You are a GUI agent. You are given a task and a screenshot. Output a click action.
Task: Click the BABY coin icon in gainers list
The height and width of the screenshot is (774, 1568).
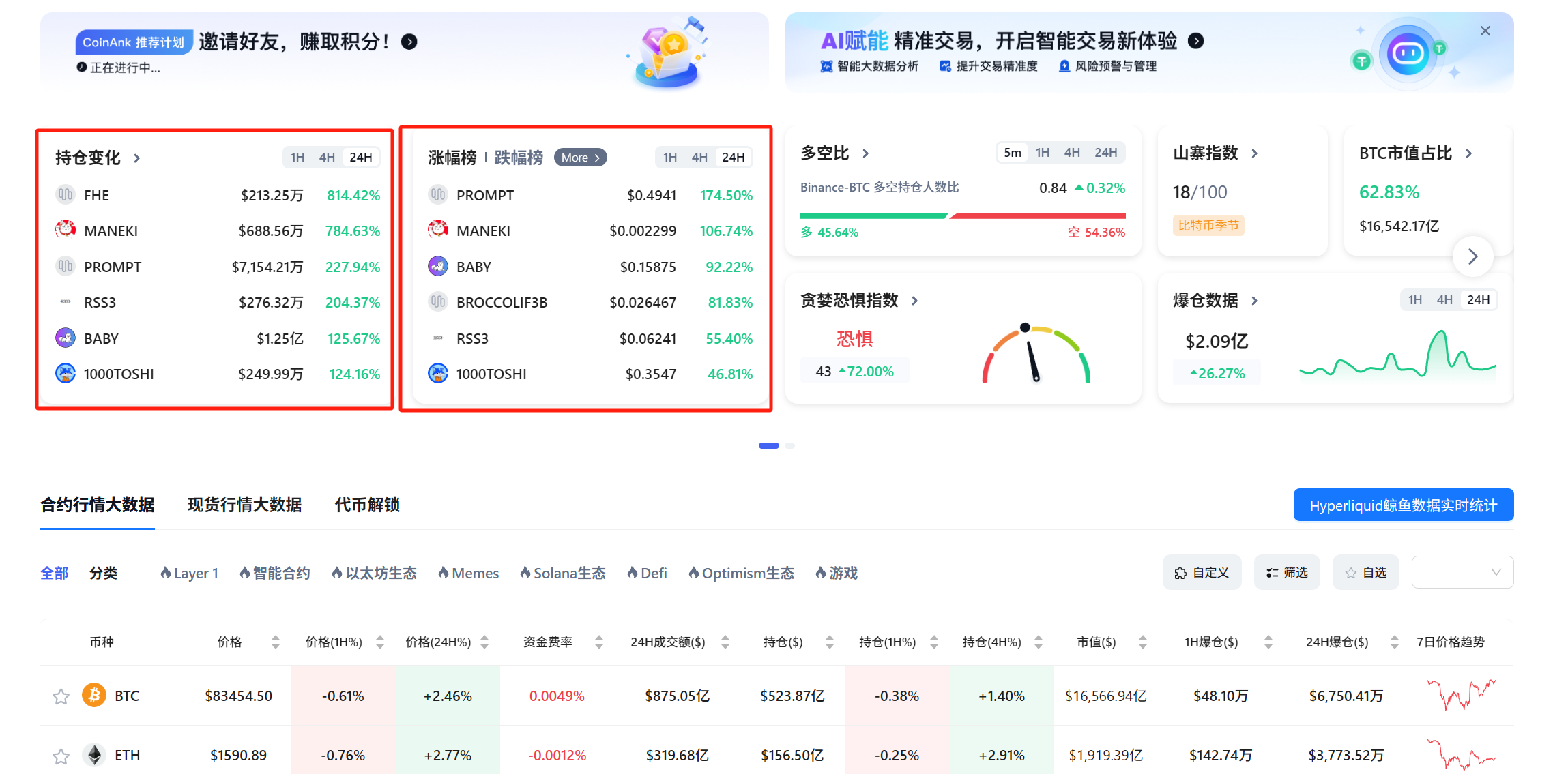(438, 267)
